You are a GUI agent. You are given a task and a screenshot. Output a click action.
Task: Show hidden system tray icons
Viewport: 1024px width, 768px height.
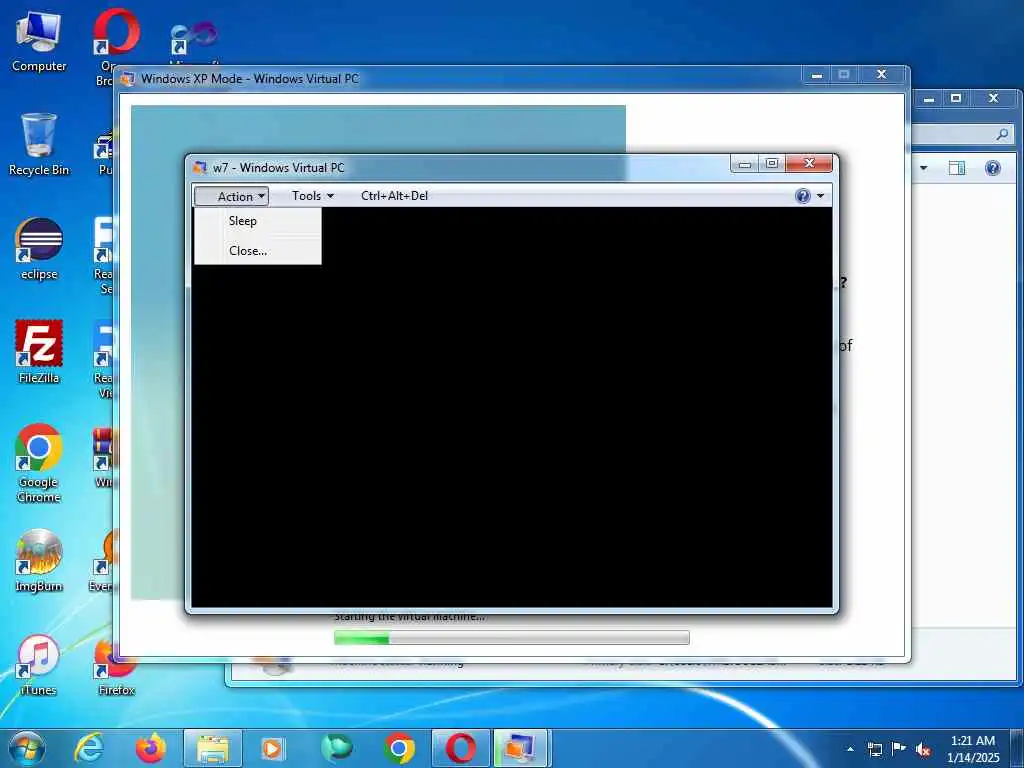pyautogui.click(x=850, y=749)
